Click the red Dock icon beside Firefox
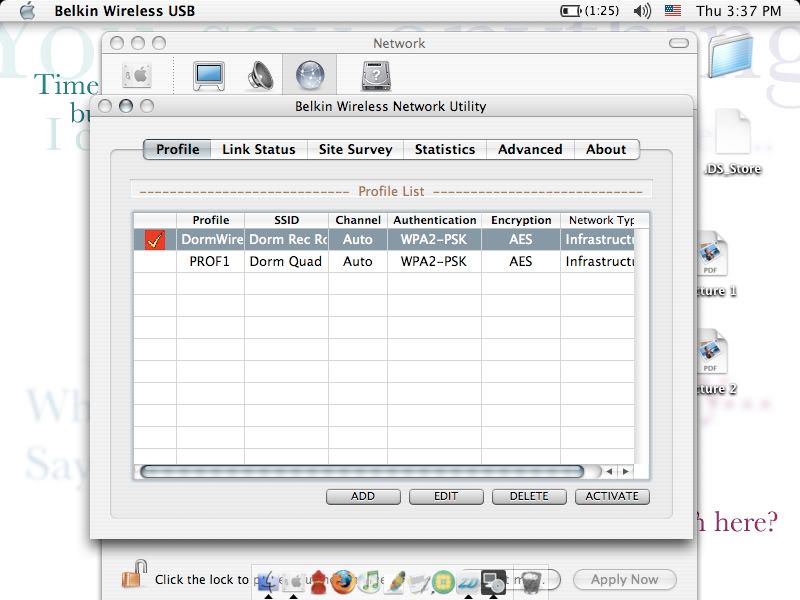The height and width of the screenshot is (600, 800). coord(318,581)
